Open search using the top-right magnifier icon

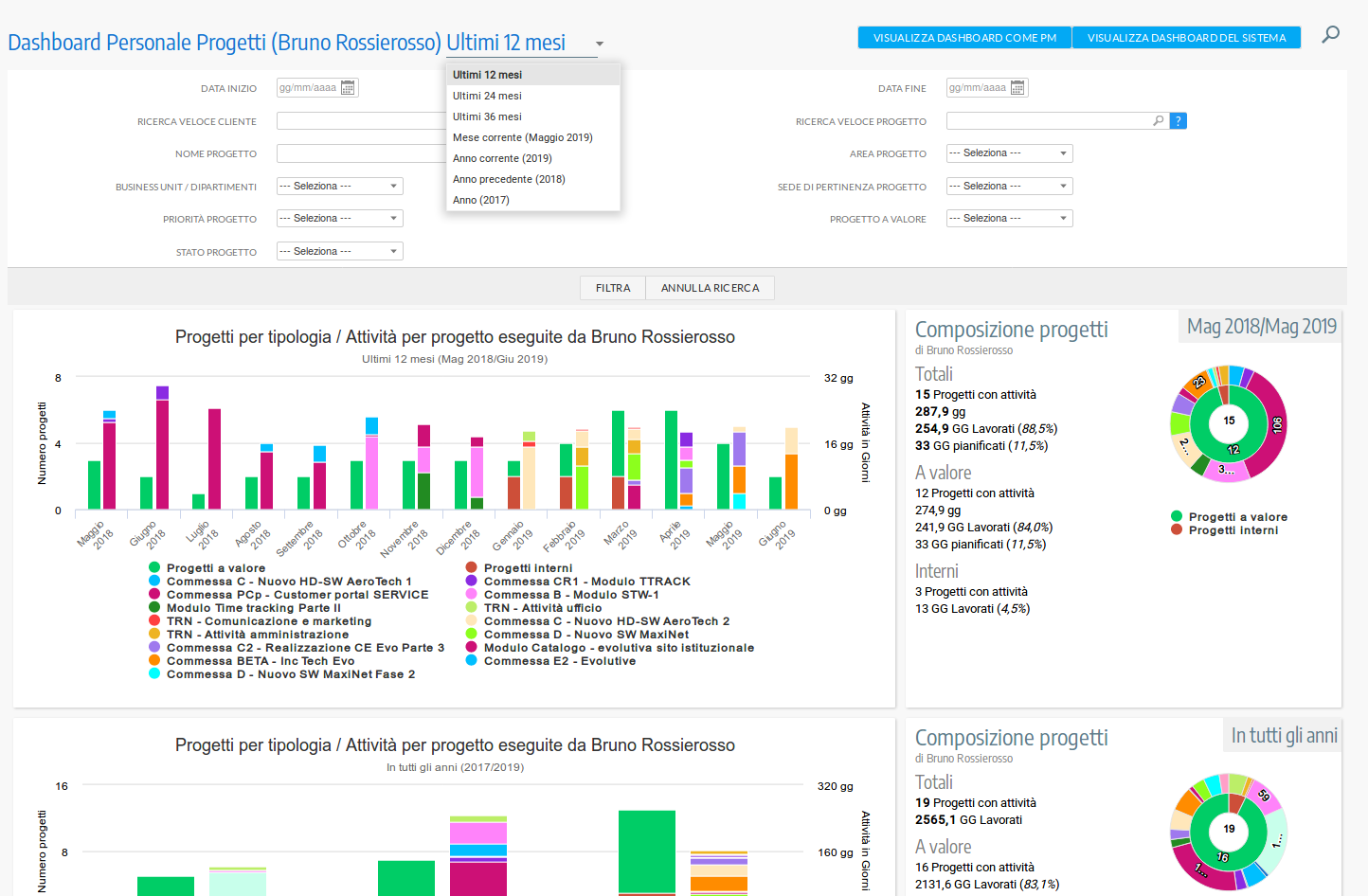click(1330, 34)
